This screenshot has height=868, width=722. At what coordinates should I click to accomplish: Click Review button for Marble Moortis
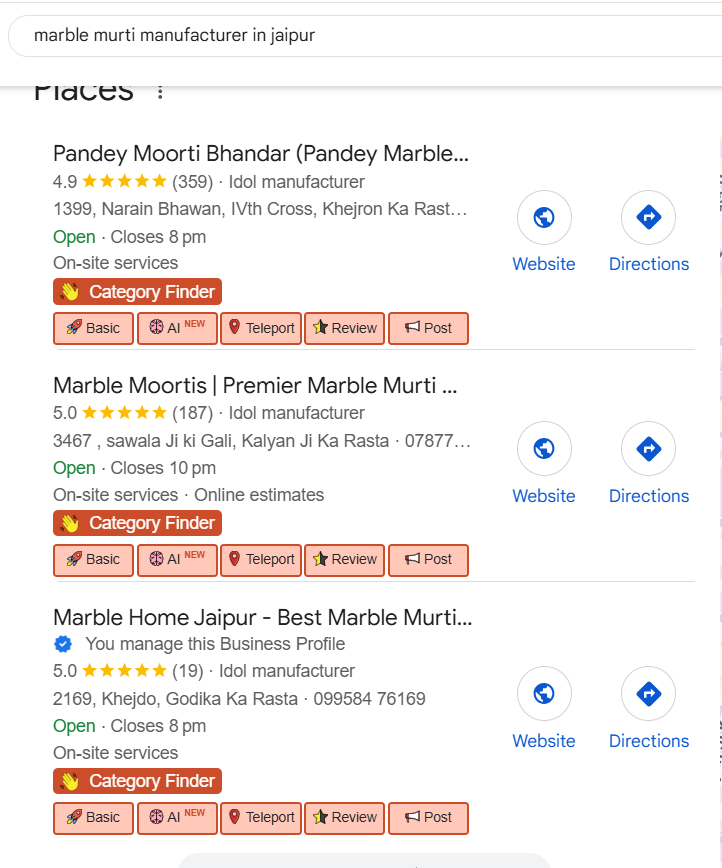344,560
